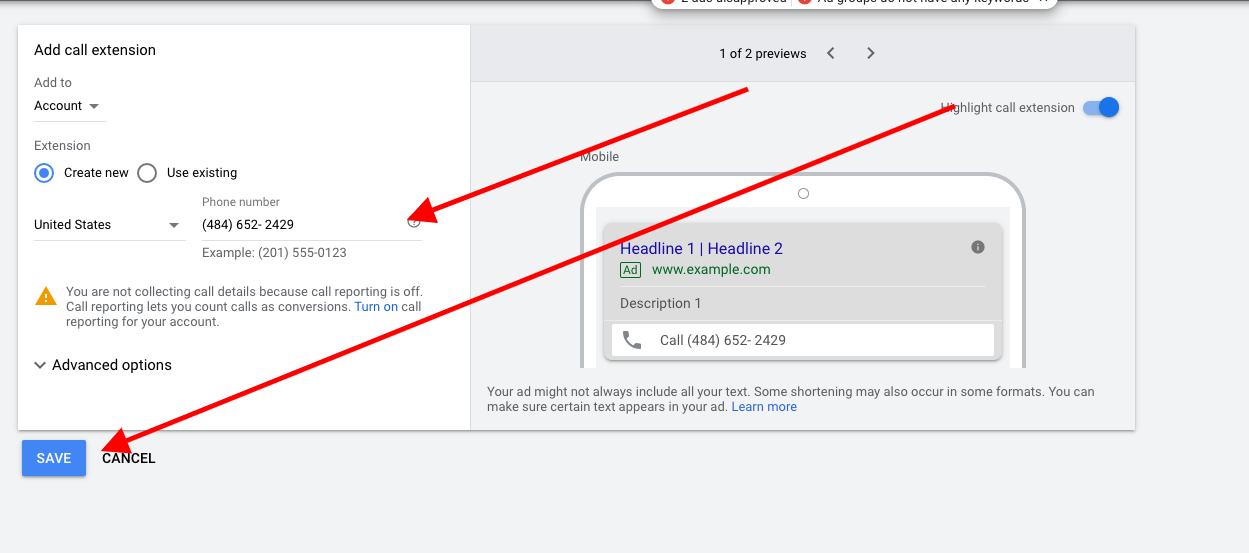
Task: Click the CANCEL button
Action: [129, 458]
